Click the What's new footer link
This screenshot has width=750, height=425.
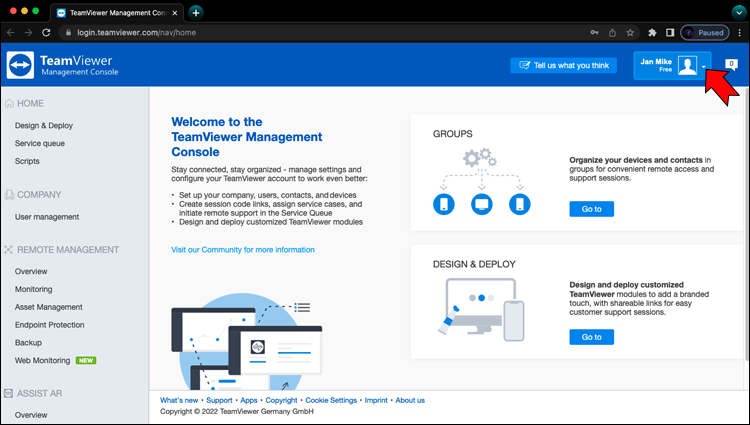pos(179,400)
